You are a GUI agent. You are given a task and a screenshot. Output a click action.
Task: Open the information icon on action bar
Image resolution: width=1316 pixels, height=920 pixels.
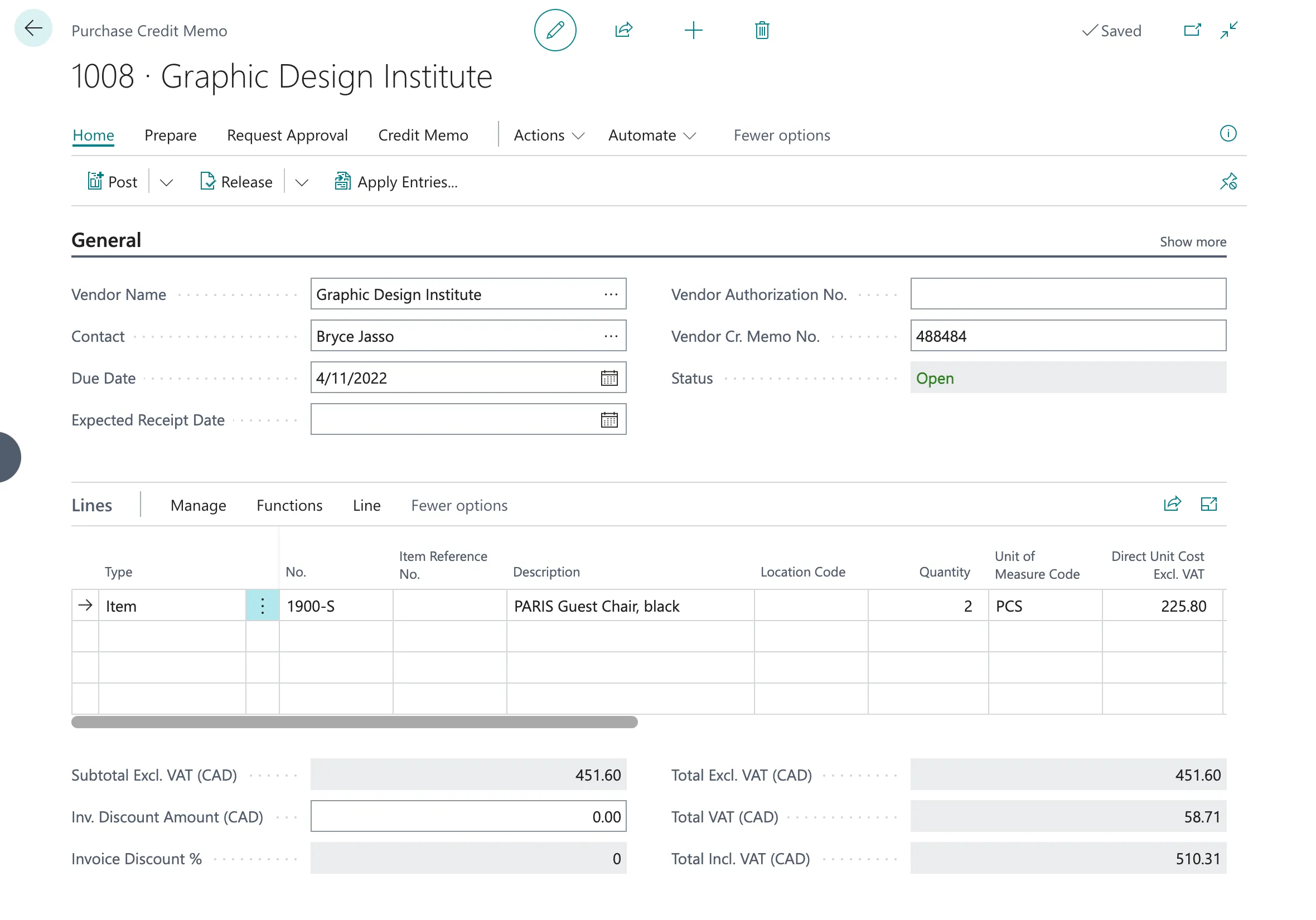1228,134
